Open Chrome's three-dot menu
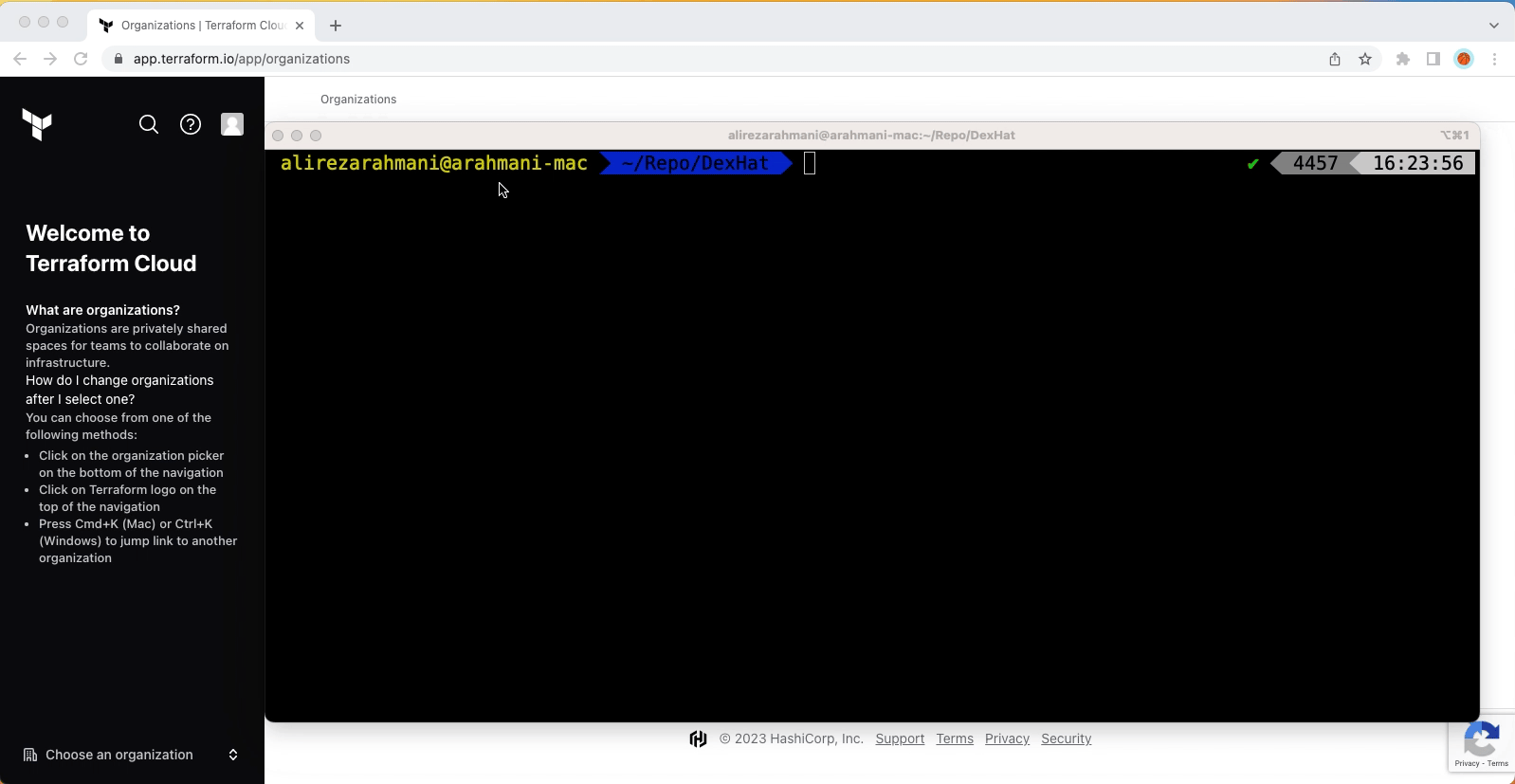 click(x=1494, y=59)
